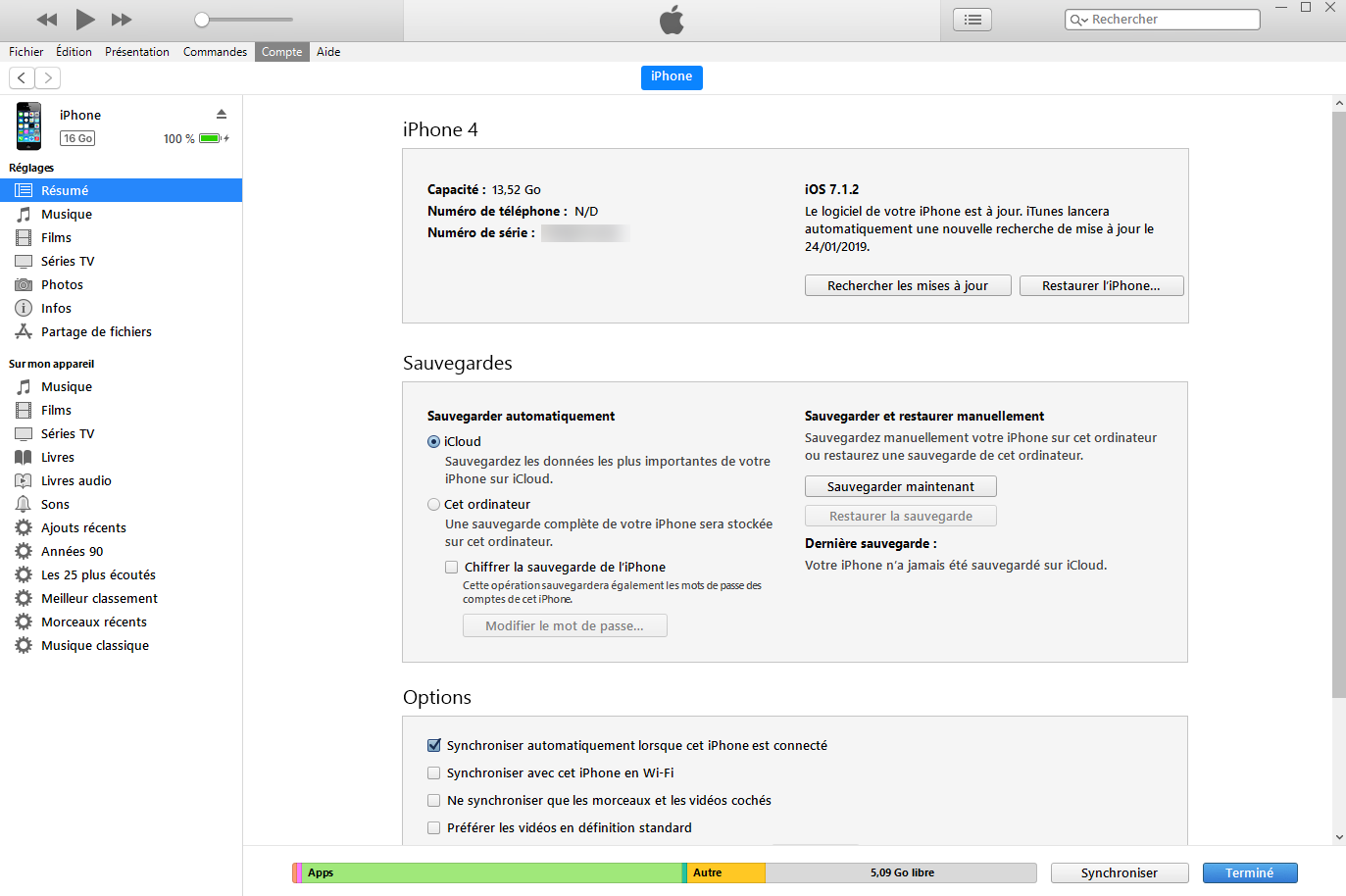Click Rechercher les mises à jour
1346x896 pixels.
pyautogui.click(x=907, y=286)
